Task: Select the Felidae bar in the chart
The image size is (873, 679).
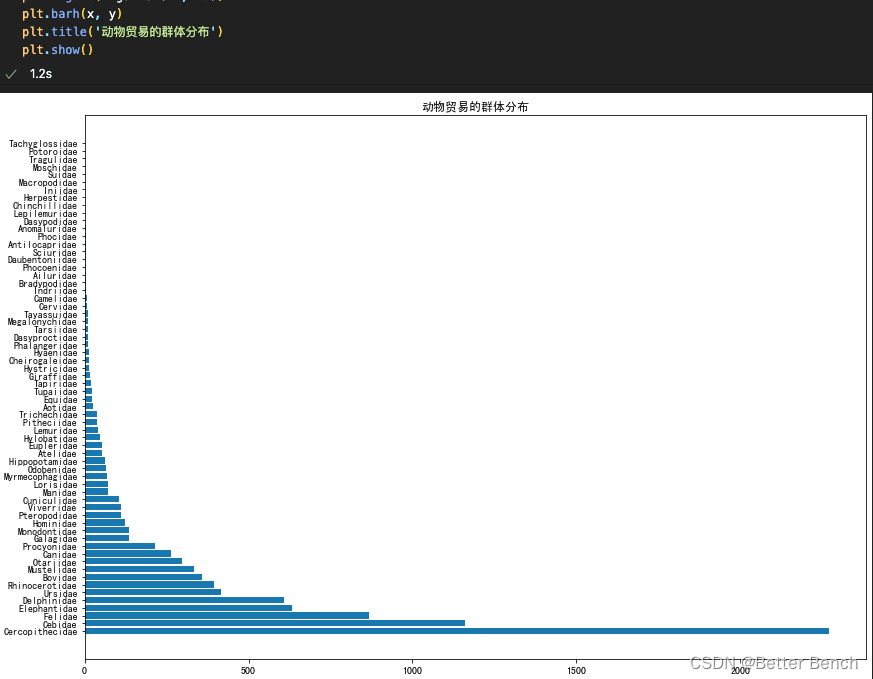Action: tap(227, 616)
